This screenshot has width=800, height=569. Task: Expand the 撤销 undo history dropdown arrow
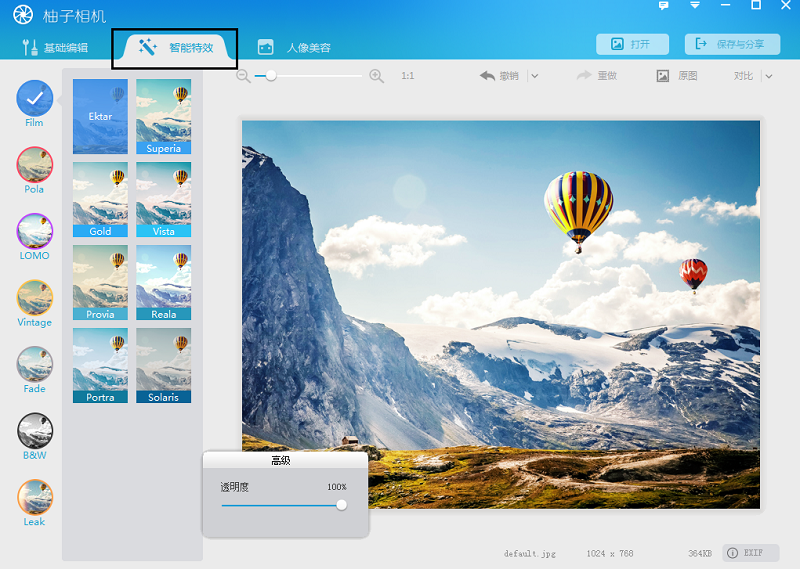[x=535, y=76]
